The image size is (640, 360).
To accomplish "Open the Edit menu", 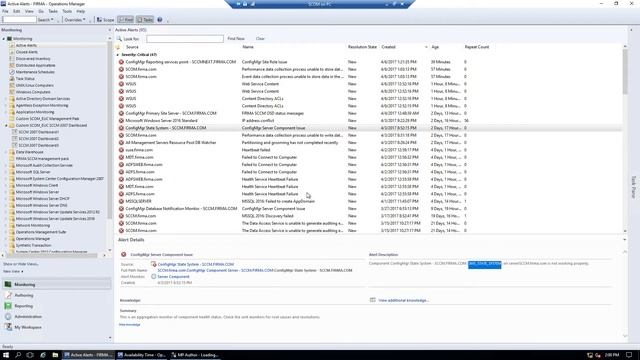I will point(16,11).
